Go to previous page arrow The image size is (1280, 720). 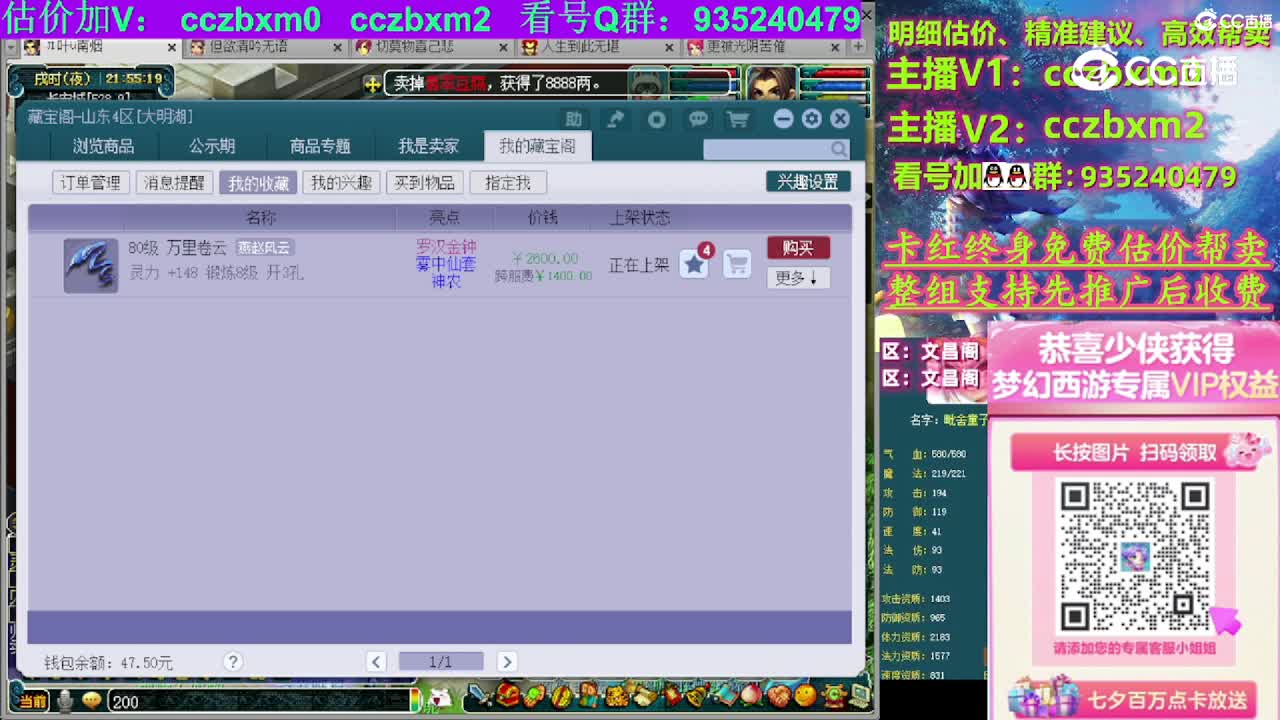[376, 661]
